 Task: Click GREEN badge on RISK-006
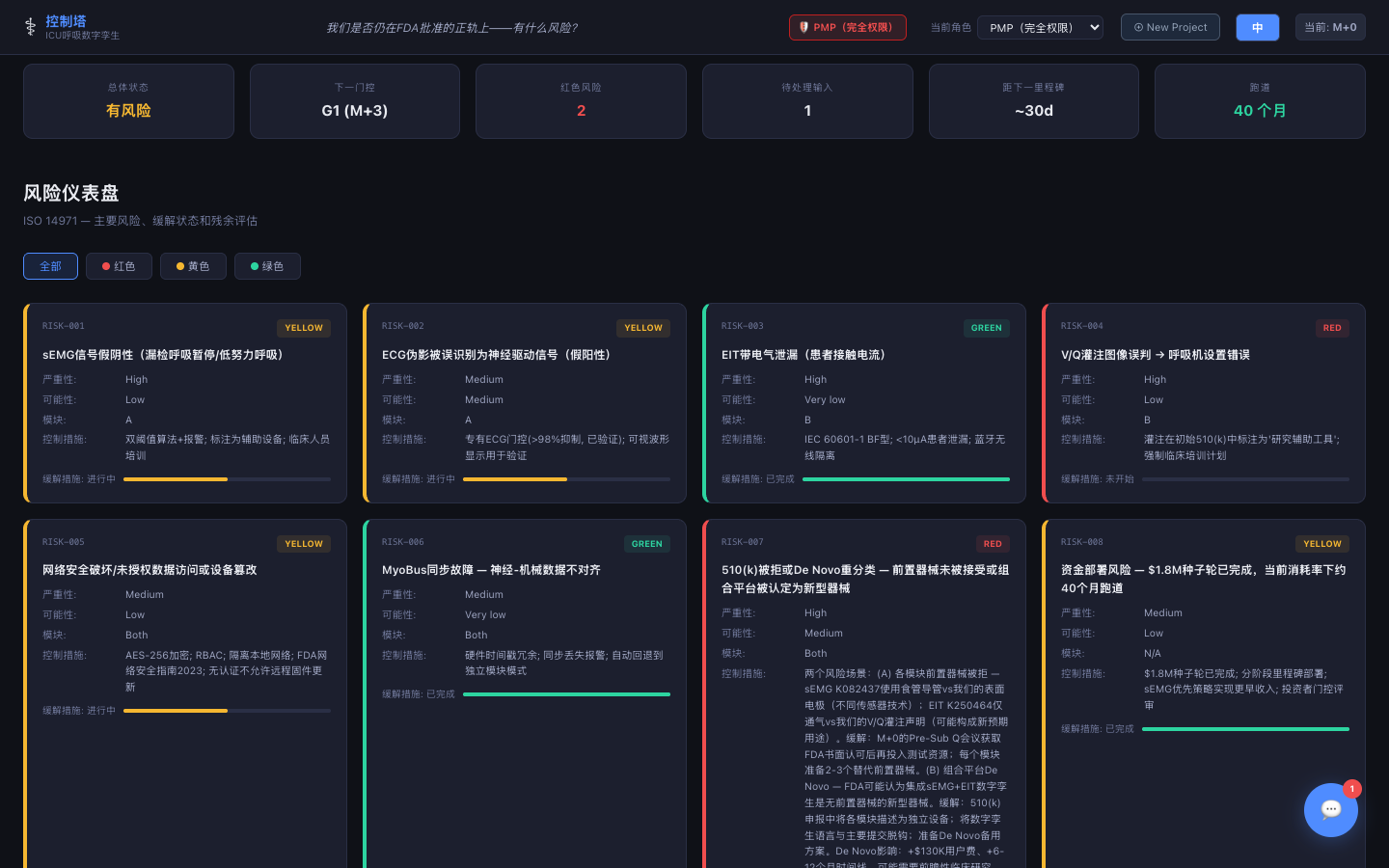[x=646, y=544]
